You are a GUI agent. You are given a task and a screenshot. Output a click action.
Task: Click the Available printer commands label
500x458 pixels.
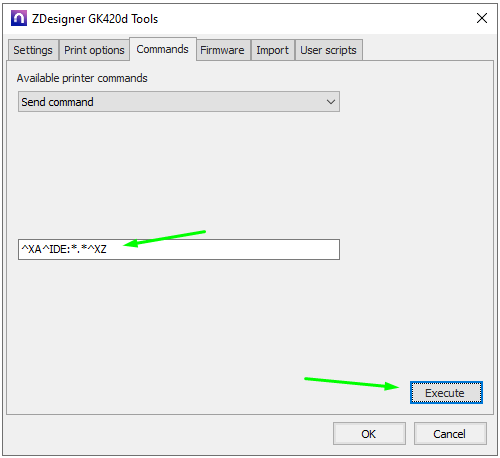(x=82, y=78)
